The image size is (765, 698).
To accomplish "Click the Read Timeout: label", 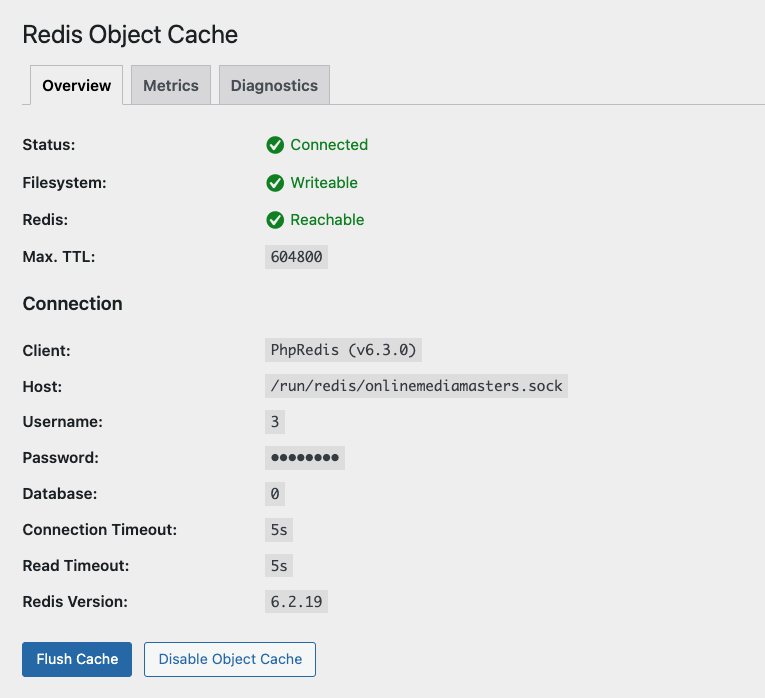I will (x=76, y=566).
